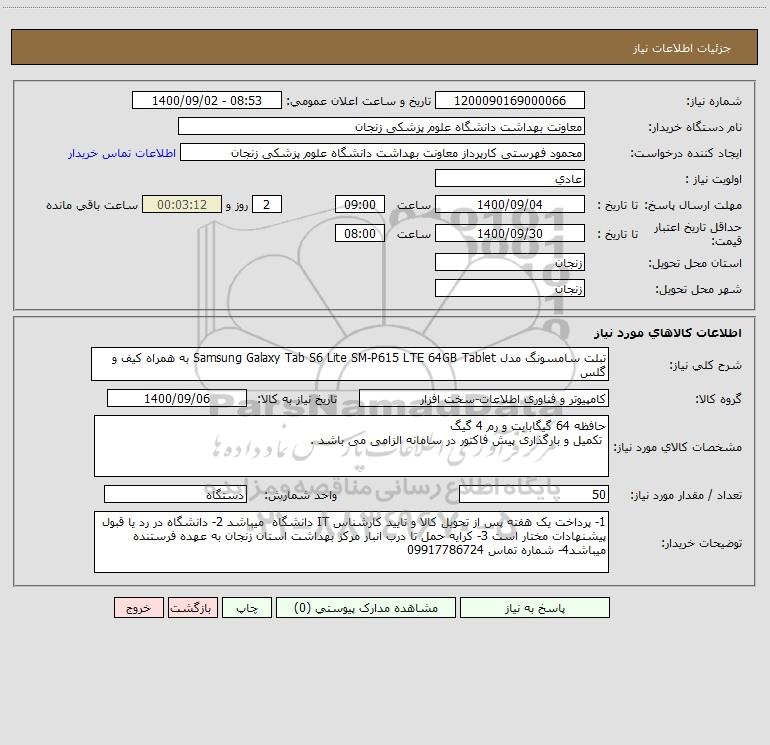Click the 'تعداد / مقدار مورد نیاز:' label
This screenshot has width=770, height=745.
686,495
